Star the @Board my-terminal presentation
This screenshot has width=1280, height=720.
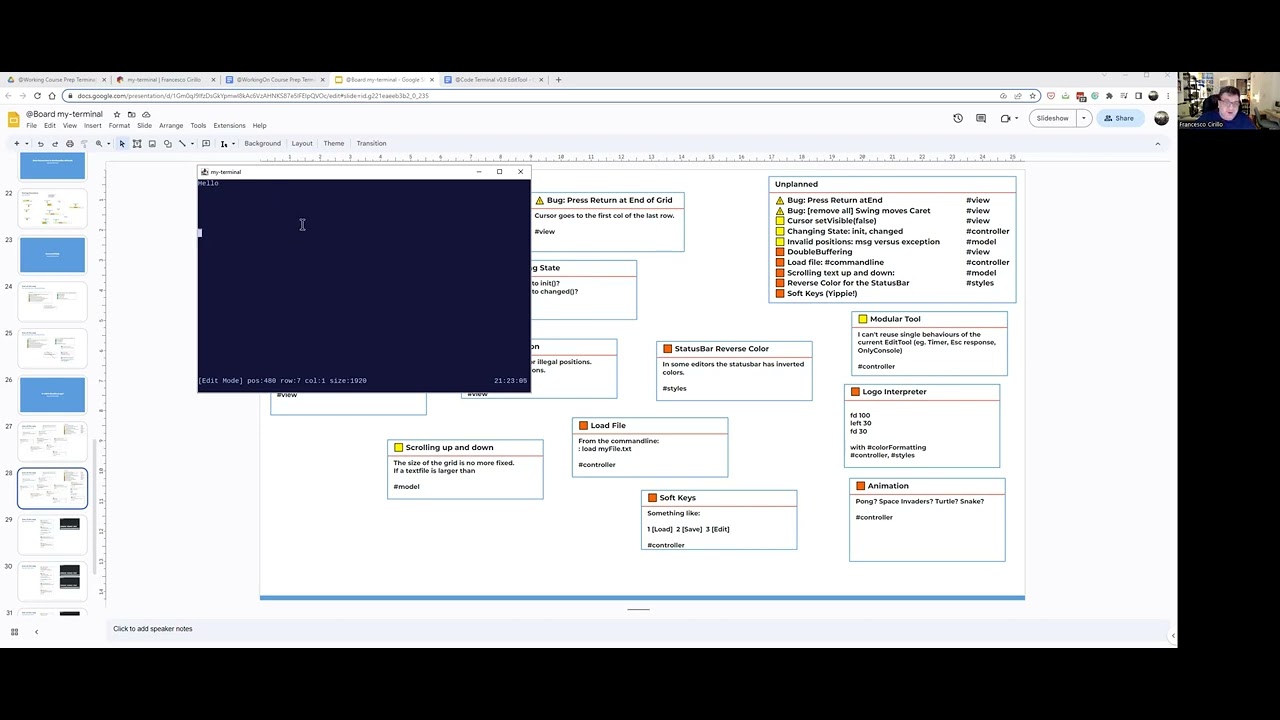[116, 114]
